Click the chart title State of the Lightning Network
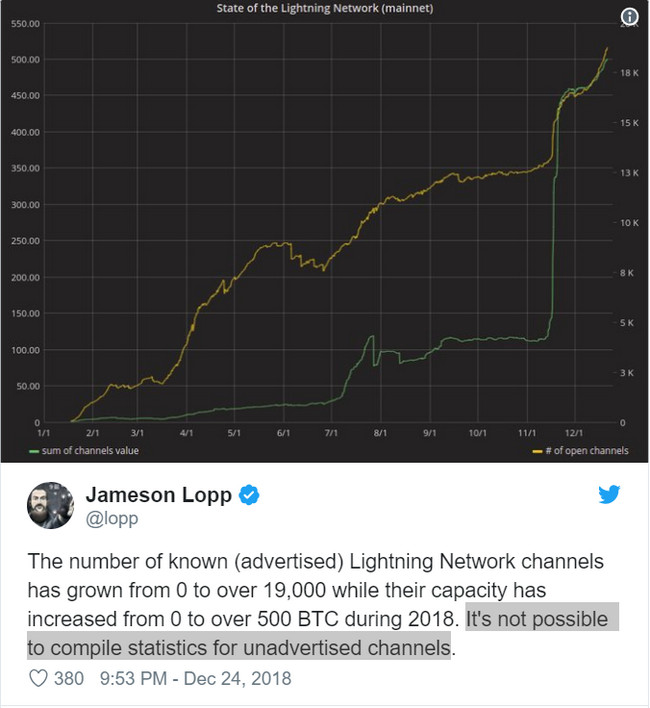The height and width of the screenshot is (708, 650). point(325,8)
